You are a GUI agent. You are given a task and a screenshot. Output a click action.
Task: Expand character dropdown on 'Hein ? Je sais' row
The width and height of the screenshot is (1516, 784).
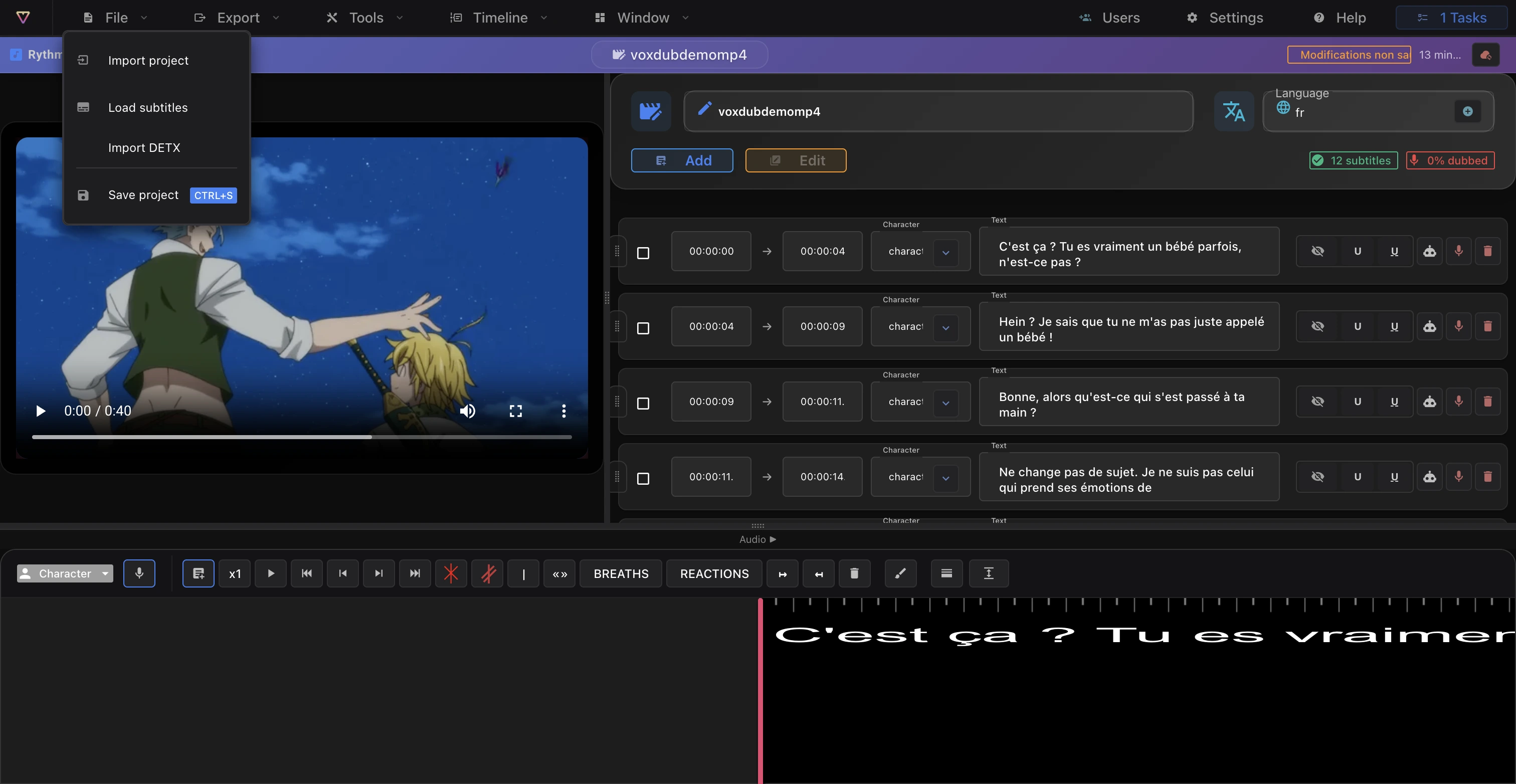coord(945,328)
